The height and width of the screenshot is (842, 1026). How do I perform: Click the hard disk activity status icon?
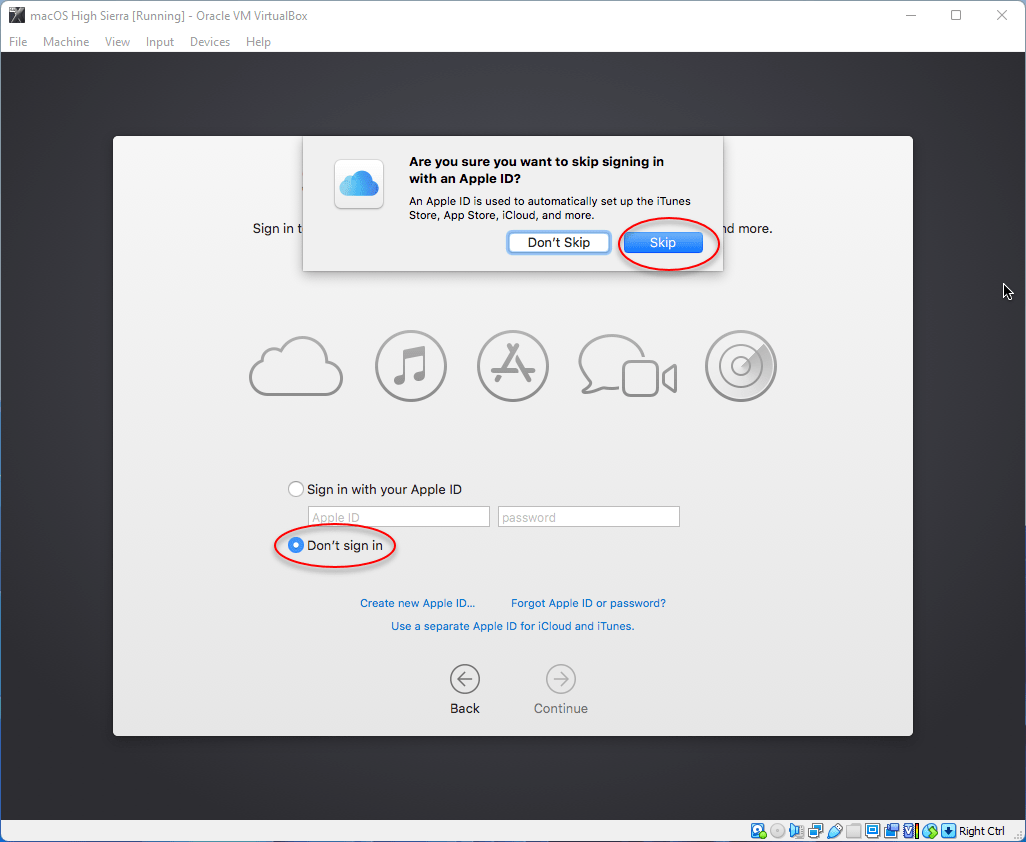pyautogui.click(x=758, y=831)
